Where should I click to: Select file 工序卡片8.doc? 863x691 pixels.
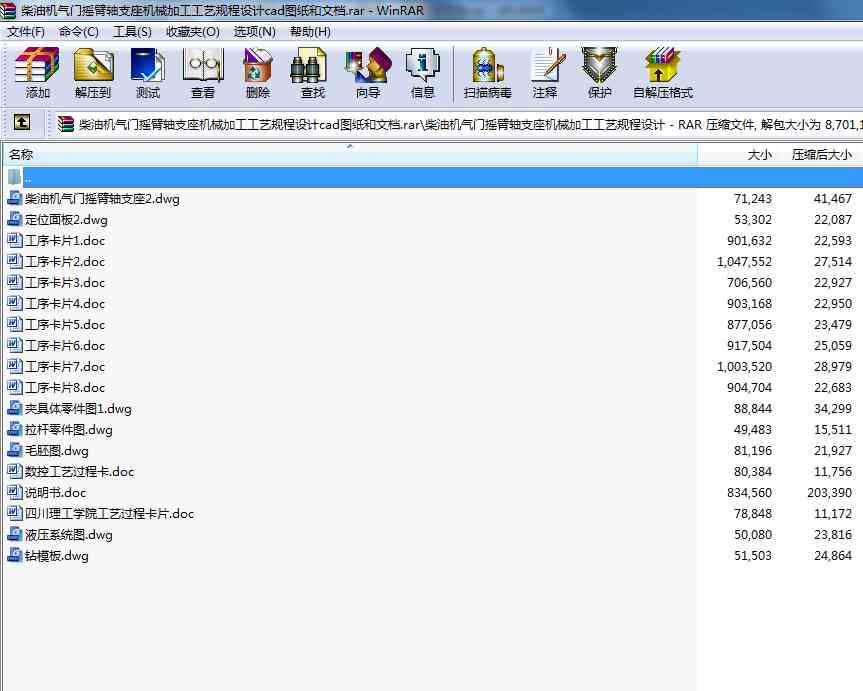[65, 387]
